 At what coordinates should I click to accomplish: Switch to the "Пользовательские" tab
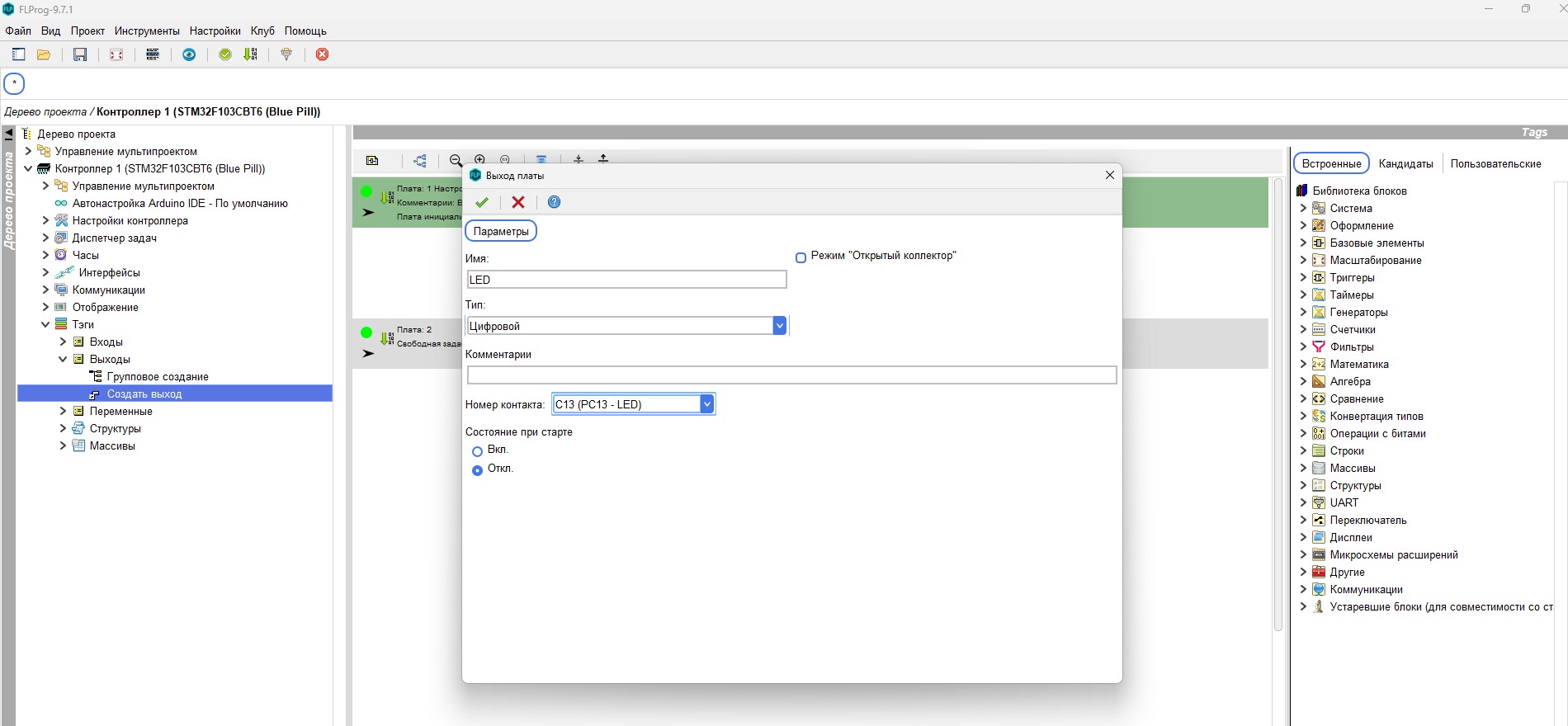(x=1495, y=163)
